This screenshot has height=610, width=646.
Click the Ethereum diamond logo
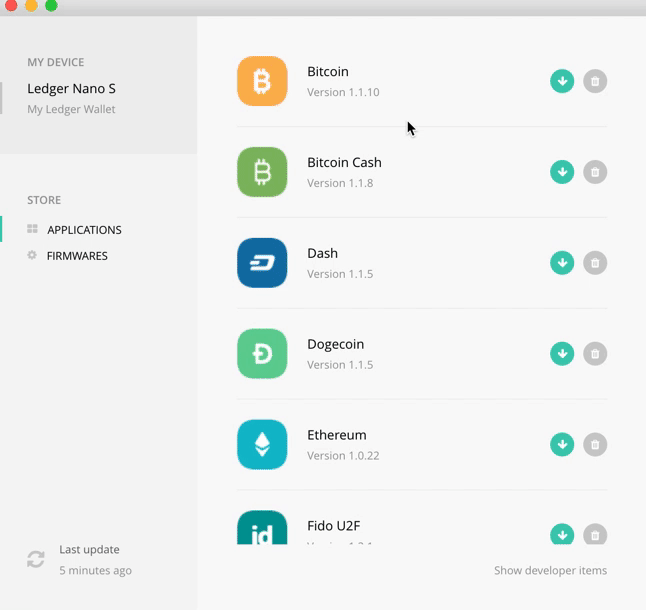click(262, 444)
